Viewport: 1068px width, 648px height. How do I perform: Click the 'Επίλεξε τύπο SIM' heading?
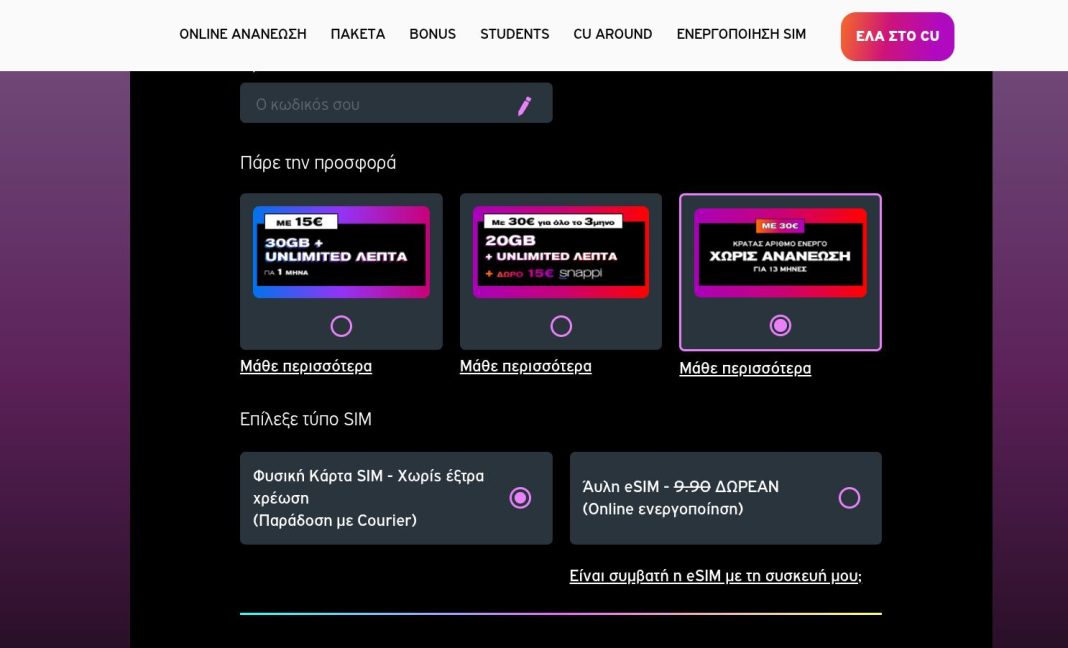pos(306,419)
